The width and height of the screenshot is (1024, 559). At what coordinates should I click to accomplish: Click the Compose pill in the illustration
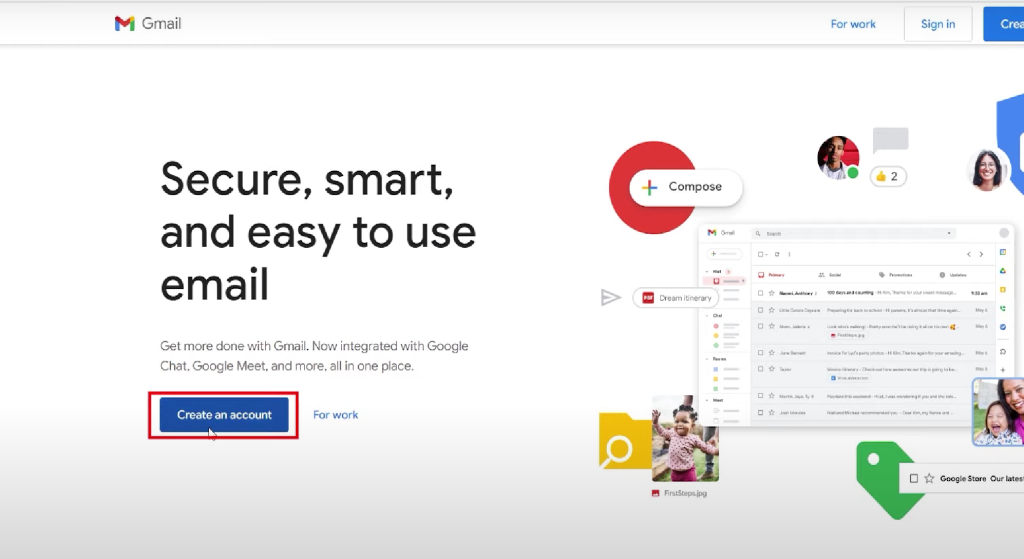pos(686,187)
